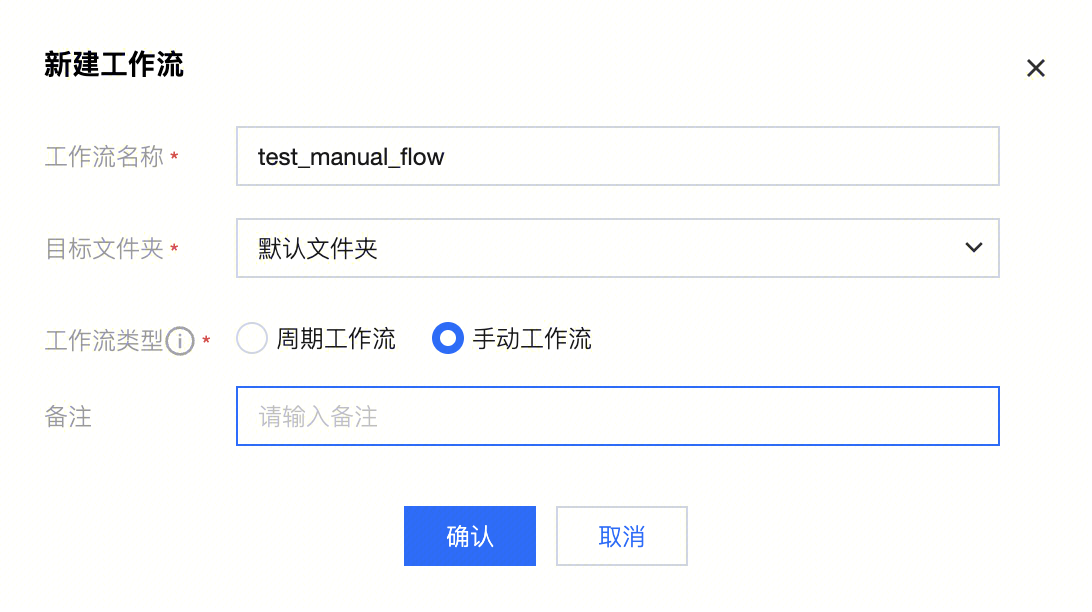Viewport: 1092px width, 612px height.
Task: Click the 备注 field label
Action: tap(68, 417)
